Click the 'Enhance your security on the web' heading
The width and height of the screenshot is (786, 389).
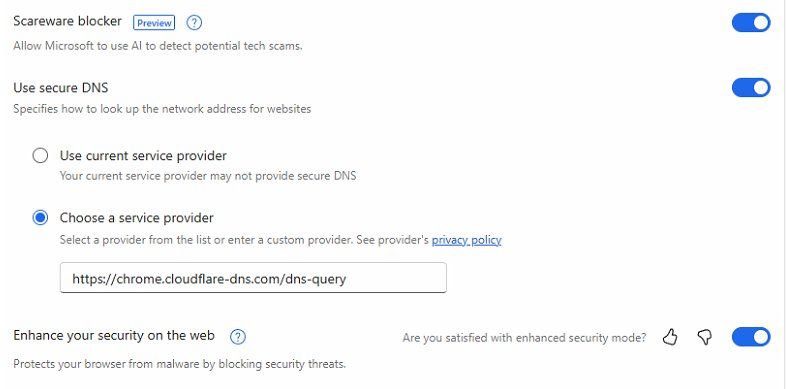click(x=114, y=335)
